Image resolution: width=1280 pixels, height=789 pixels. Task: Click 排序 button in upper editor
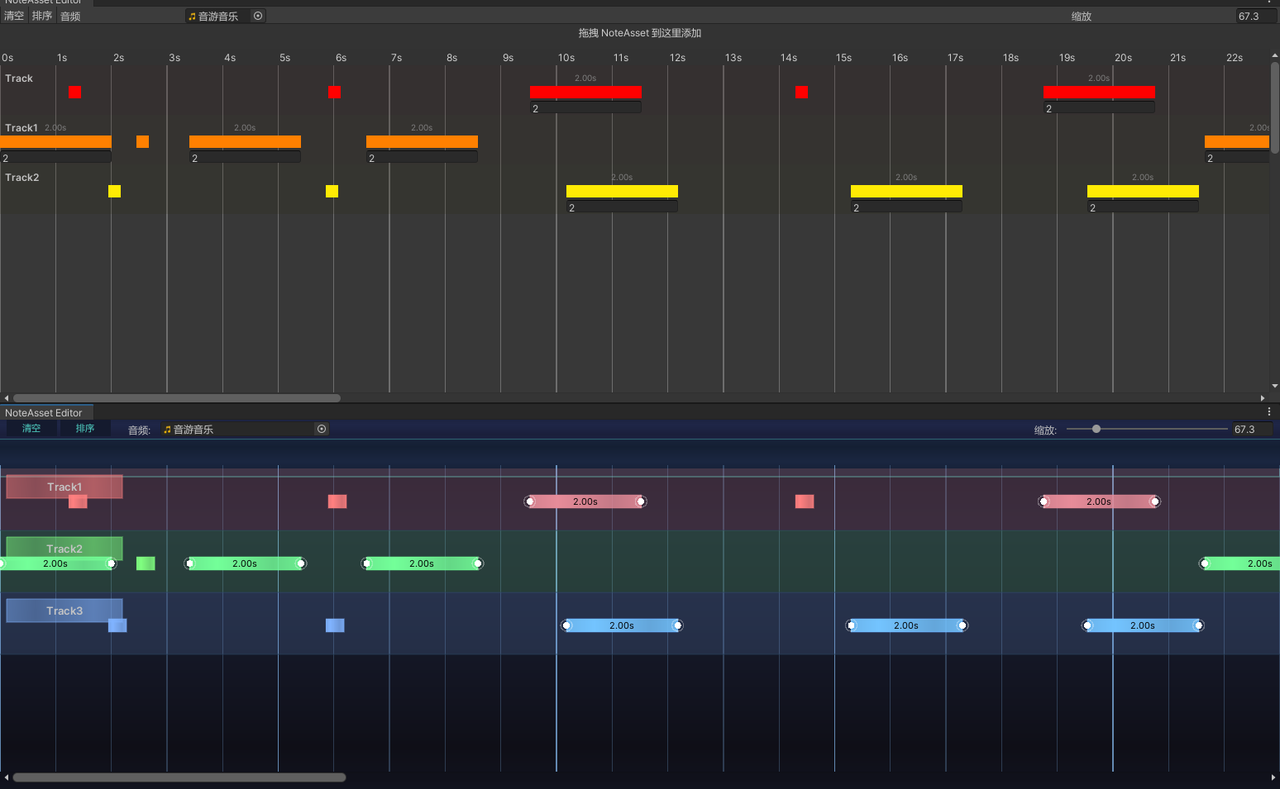[42, 16]
